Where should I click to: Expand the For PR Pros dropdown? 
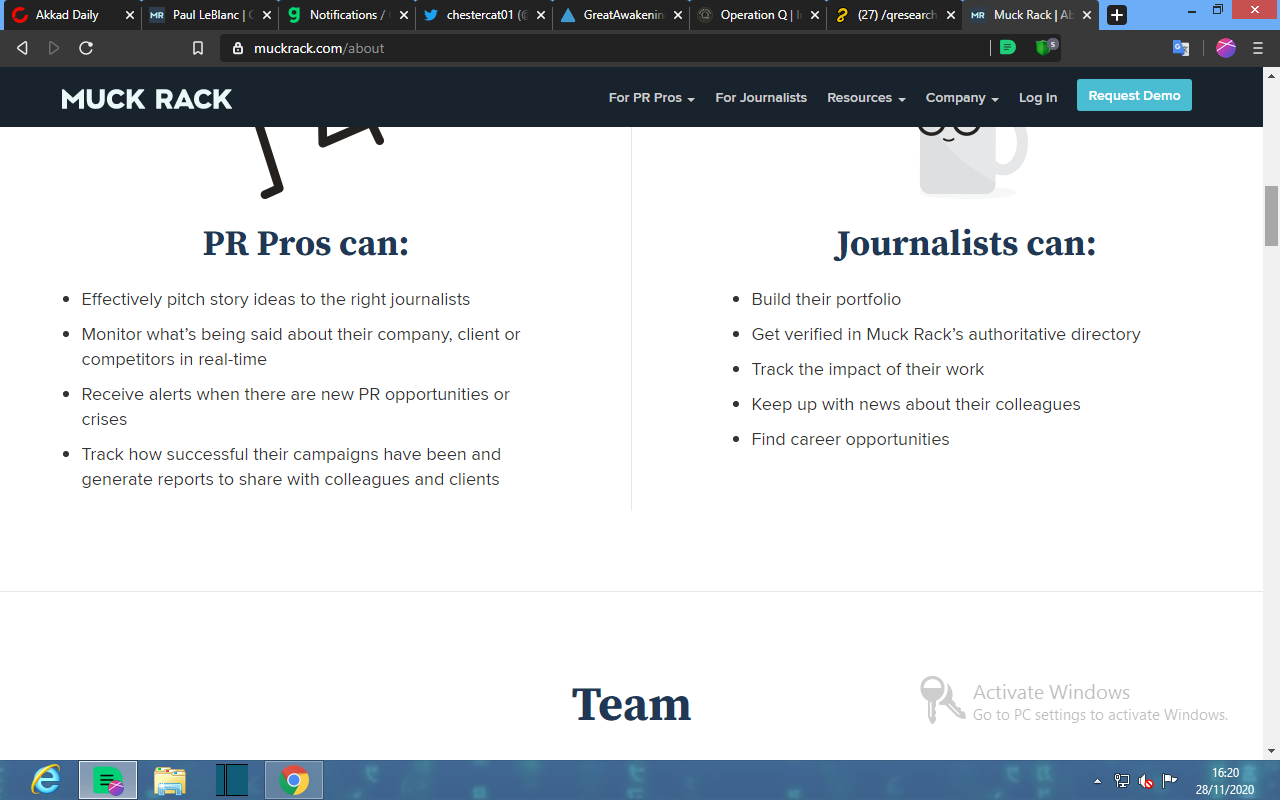(x=651, y=98)
